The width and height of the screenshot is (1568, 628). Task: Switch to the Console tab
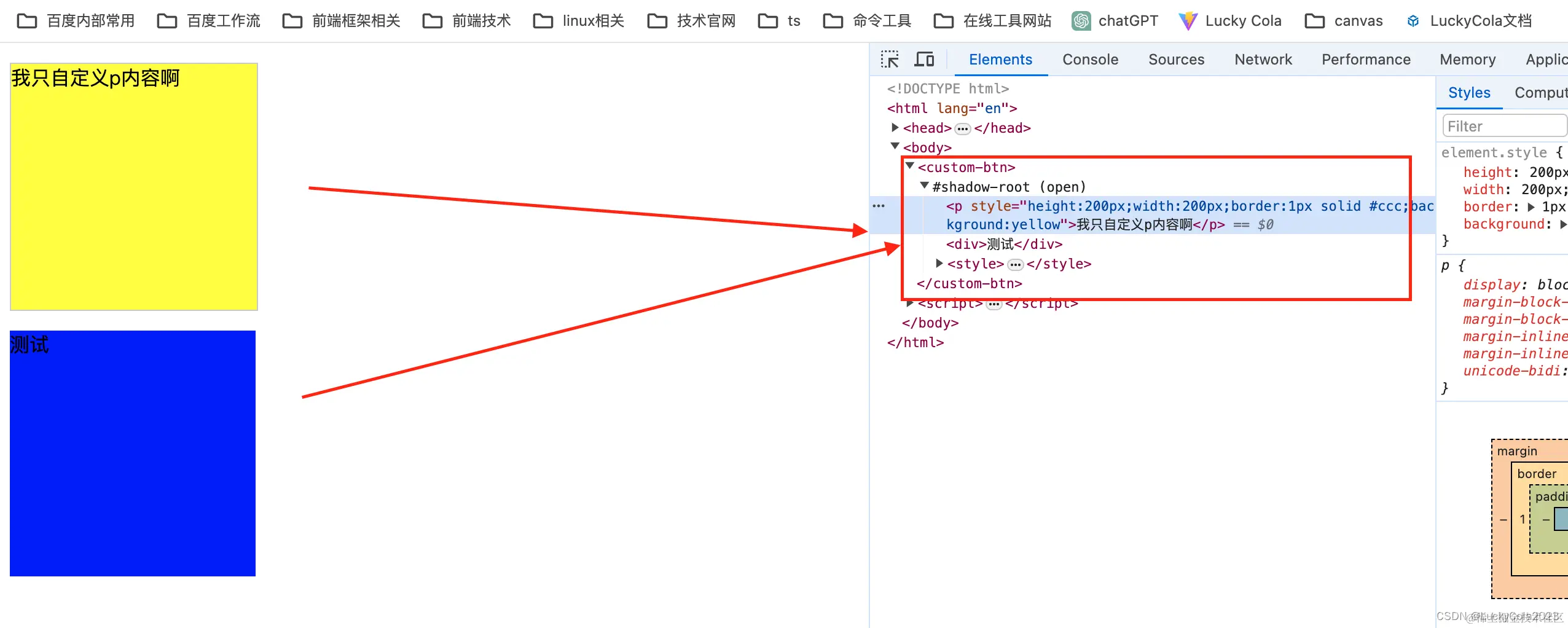coord(1090,60)
